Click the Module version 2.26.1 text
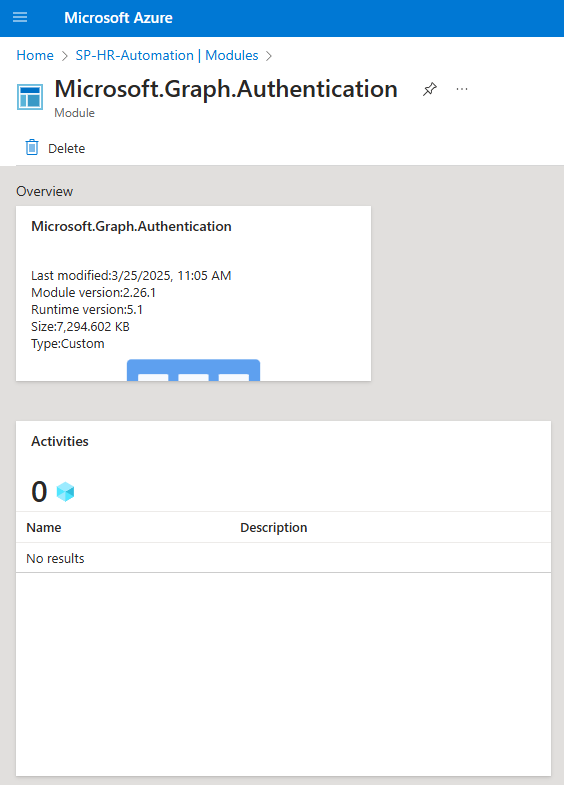Screen dimensions: 564x785 [94, 292]
